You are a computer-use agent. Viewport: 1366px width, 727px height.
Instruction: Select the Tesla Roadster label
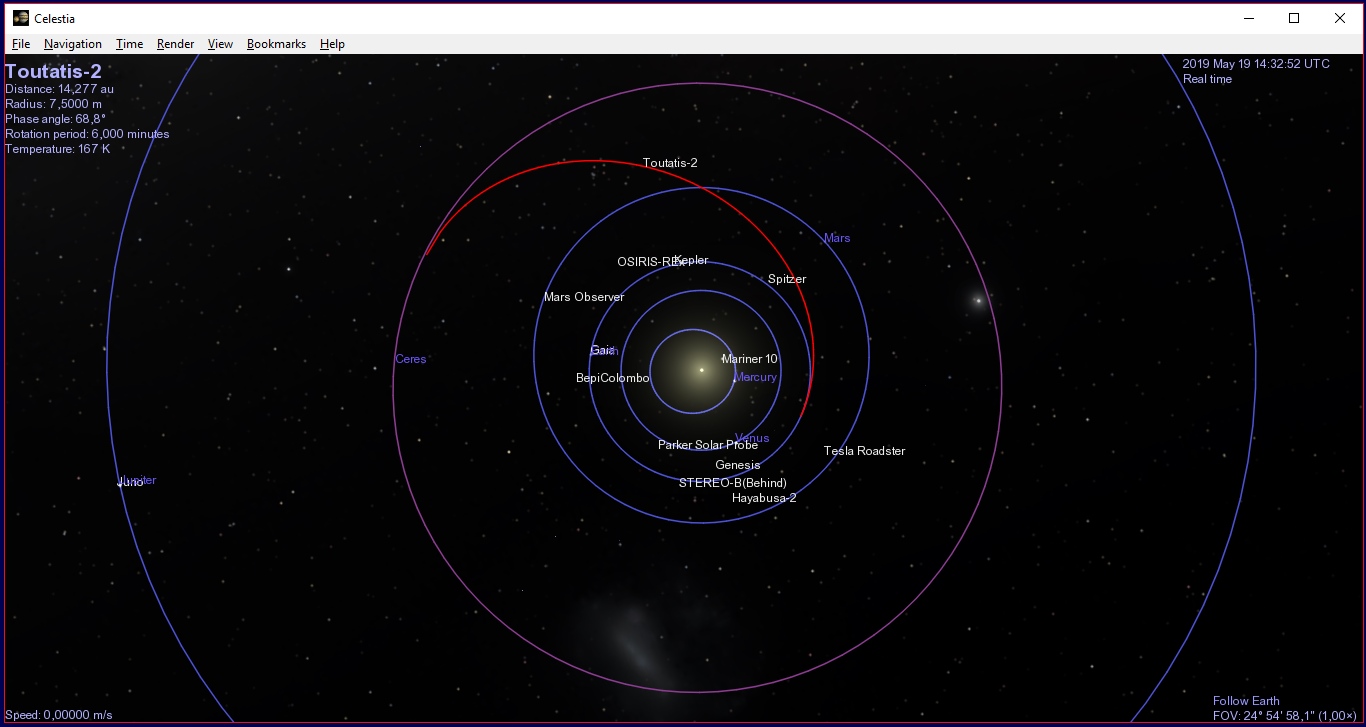click(864, 451)
